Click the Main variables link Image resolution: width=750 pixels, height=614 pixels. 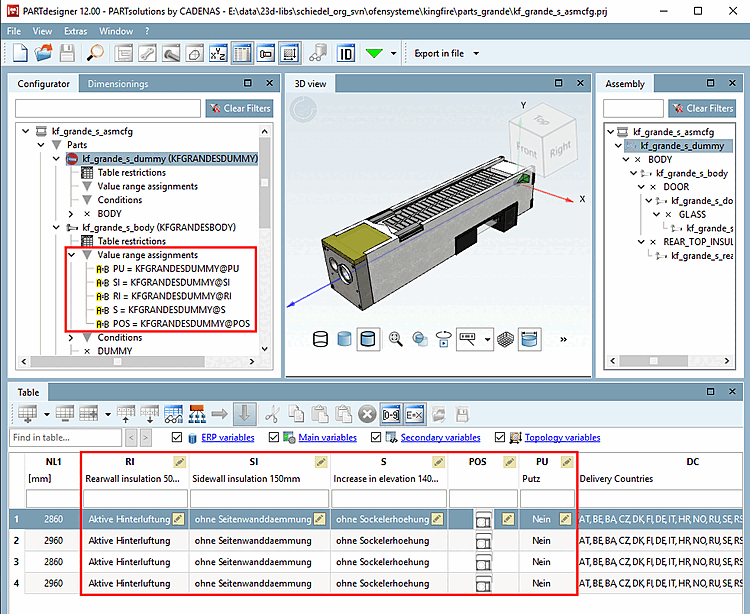tap(327, 437)
